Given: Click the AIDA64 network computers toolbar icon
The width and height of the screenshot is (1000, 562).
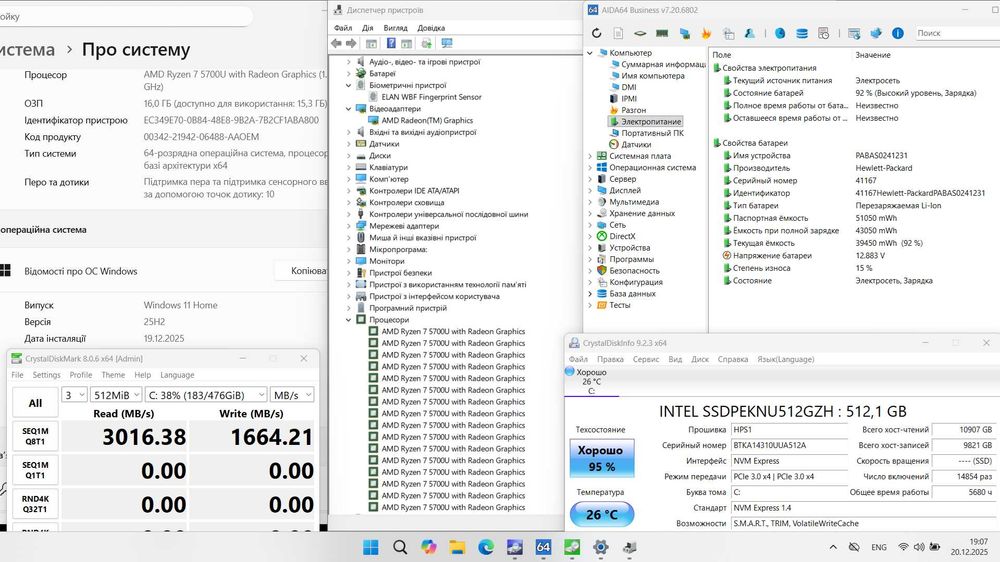Looking at the screenshot, I should pyautogui.click(x=684, y=33).
